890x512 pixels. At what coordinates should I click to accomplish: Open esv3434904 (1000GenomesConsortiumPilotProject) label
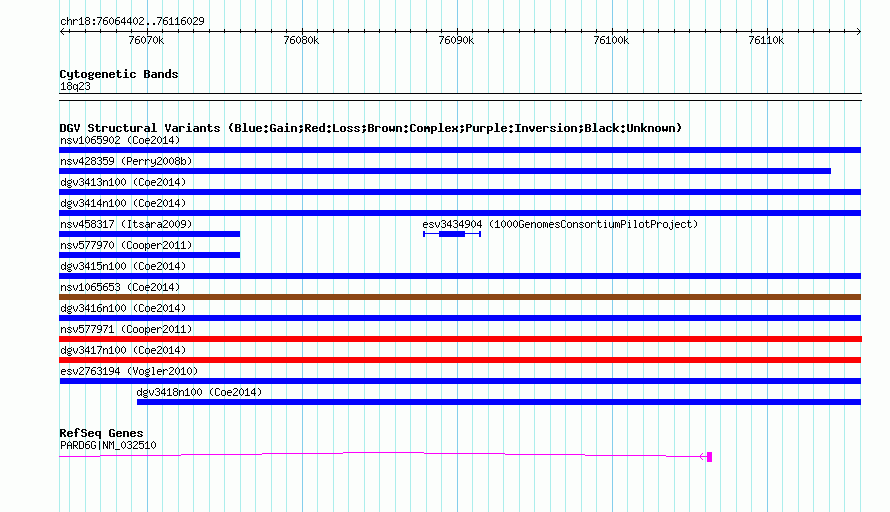560,224
